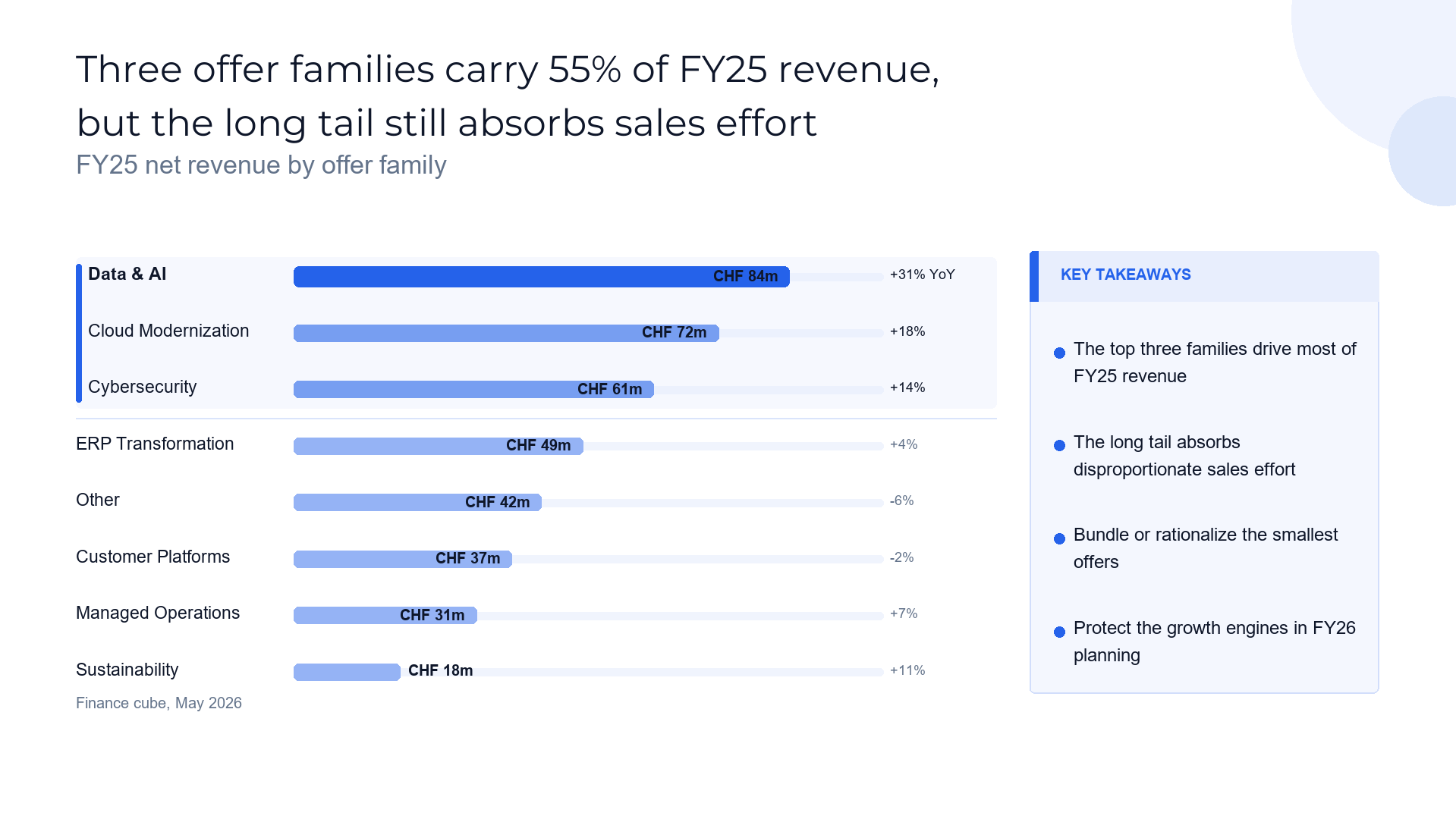Select the +11% label for Sustainability
Viewport: 1456px width, 819px height.
pyautogui.click(x=907, y=670)
